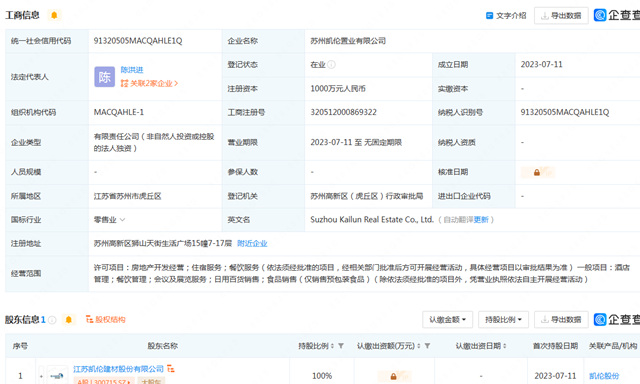The image size is (640, 384).
Task: Click the bell icon next to 工商信息
Action: click(x=54, y=15)
